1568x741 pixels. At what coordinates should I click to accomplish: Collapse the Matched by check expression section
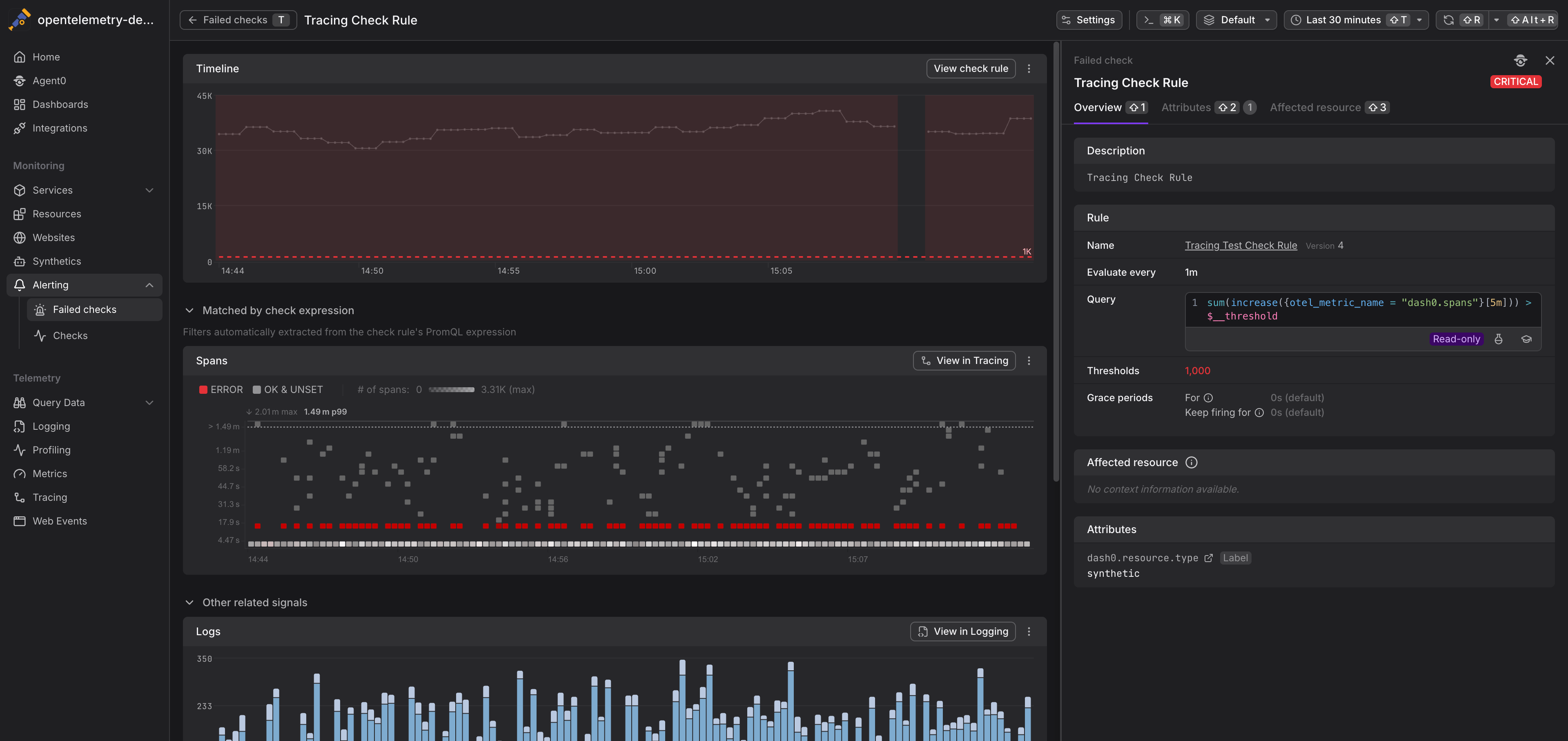[189, 310]
